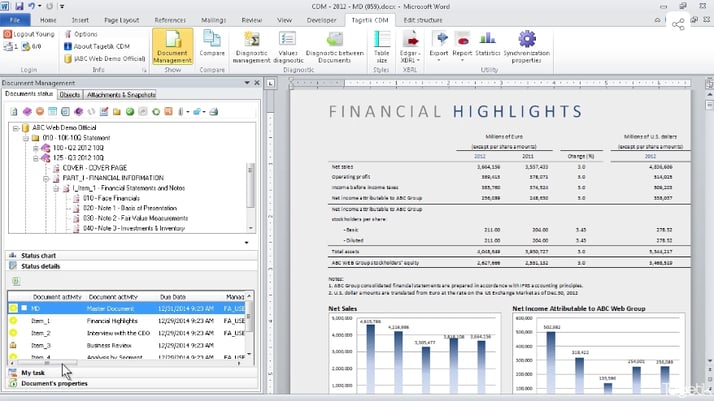Click the table grid toolbar icon
714x401 pixels.
(x=53, y=112)
